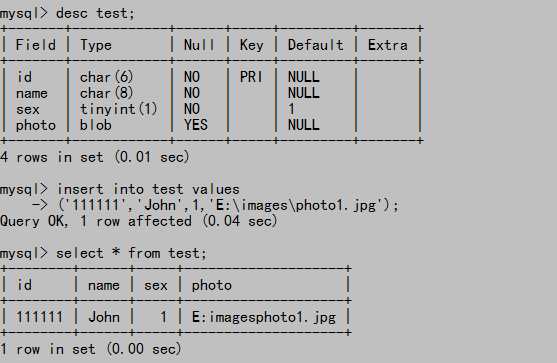Select the 'E:\images\photo1.jpg' string in insert
Image resolution: width=557 pixels, height=363 pixels.
[296, 205]
